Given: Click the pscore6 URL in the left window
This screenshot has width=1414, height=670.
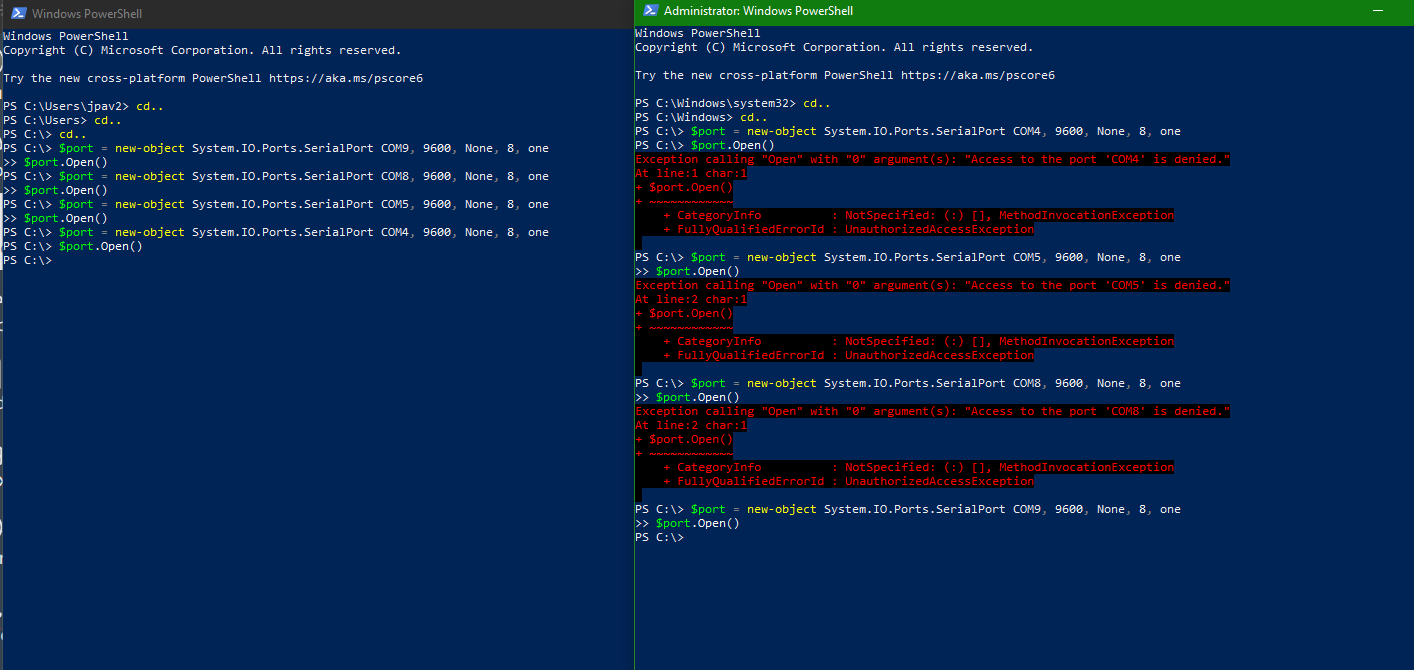Looking at the screenshot, I should (x=346, y=78).
